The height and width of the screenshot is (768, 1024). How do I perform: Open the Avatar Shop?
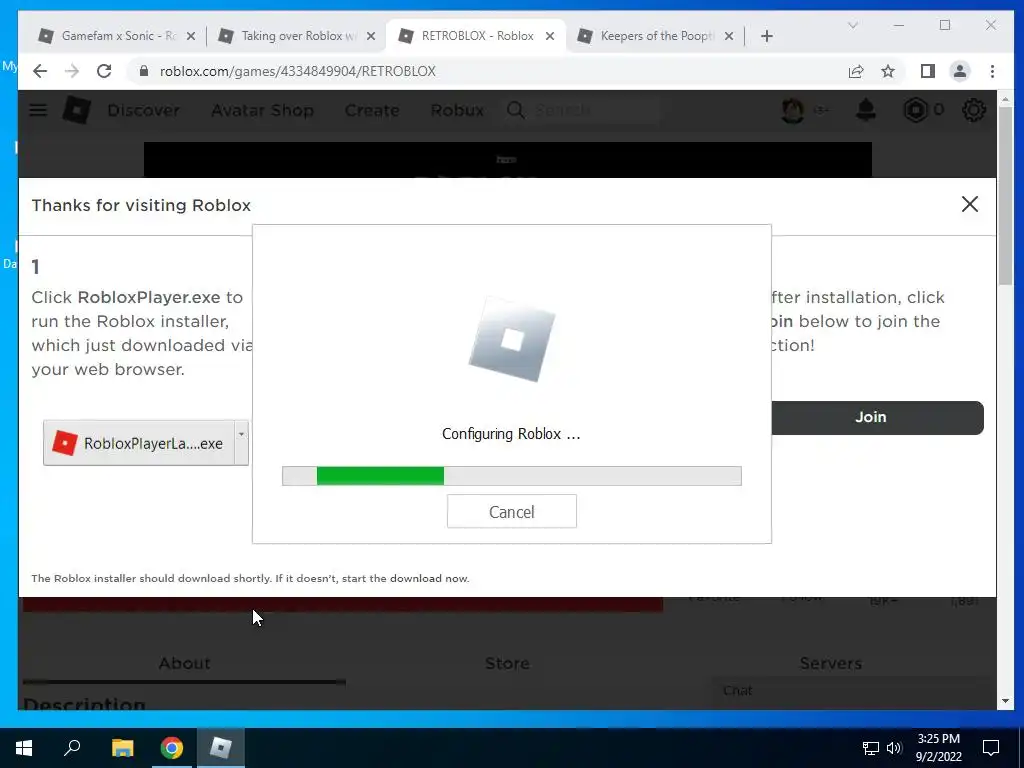point(263,110)
